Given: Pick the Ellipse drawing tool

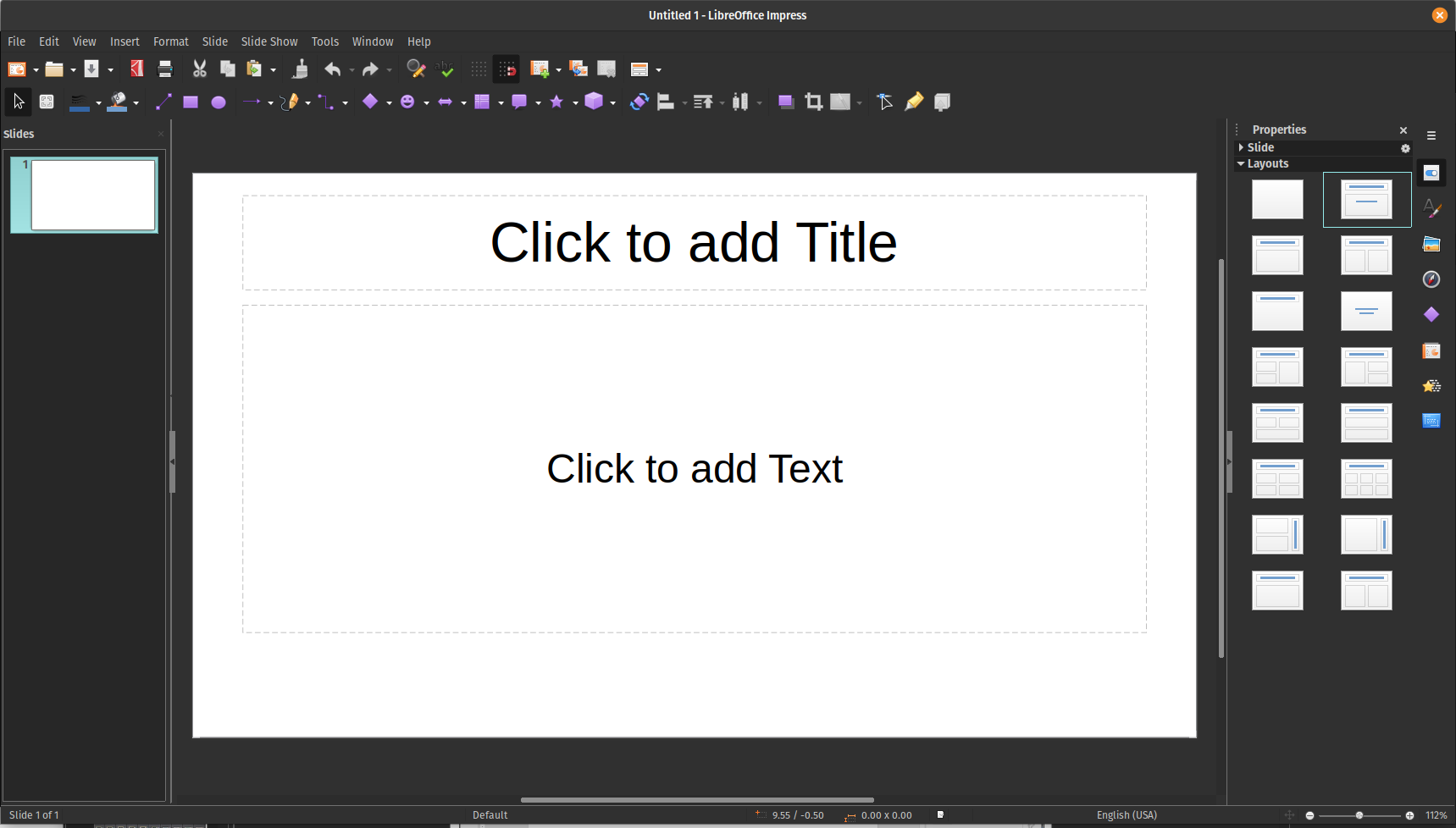Looking at the screenshot, I should (x=219, y=102).
